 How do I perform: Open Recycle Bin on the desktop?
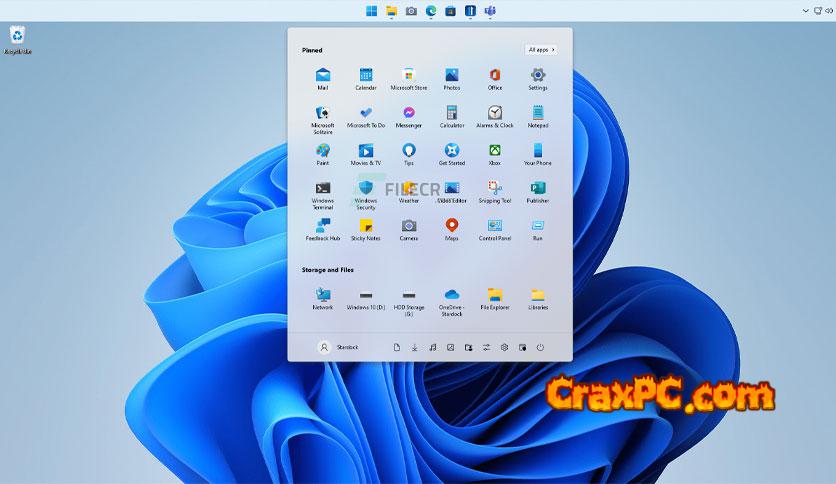click(x=18, y=37)
